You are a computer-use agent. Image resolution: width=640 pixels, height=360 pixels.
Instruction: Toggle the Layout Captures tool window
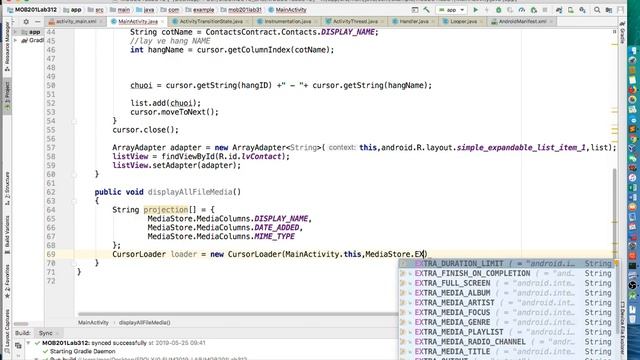tap(7, 331)
